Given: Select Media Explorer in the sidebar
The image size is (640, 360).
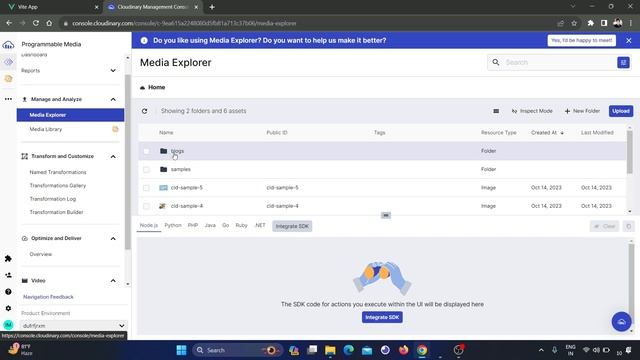Looking at the screenshot, I should (x=70, y=115).
